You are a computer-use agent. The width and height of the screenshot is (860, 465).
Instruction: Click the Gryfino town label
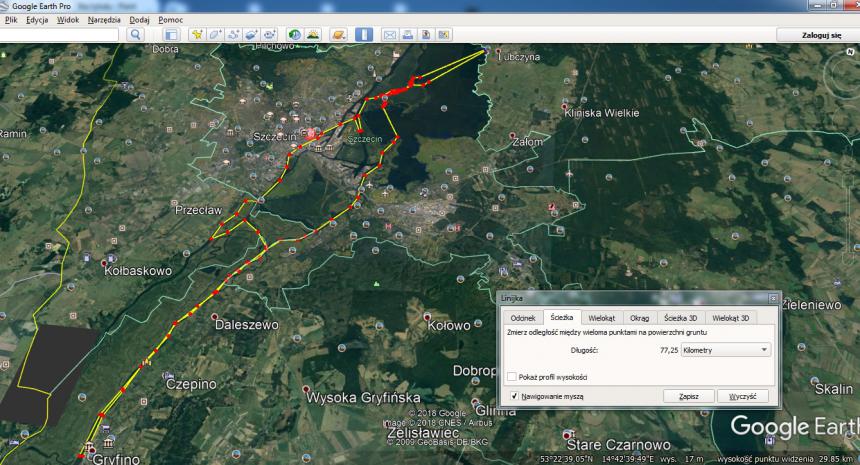(116, 458)
